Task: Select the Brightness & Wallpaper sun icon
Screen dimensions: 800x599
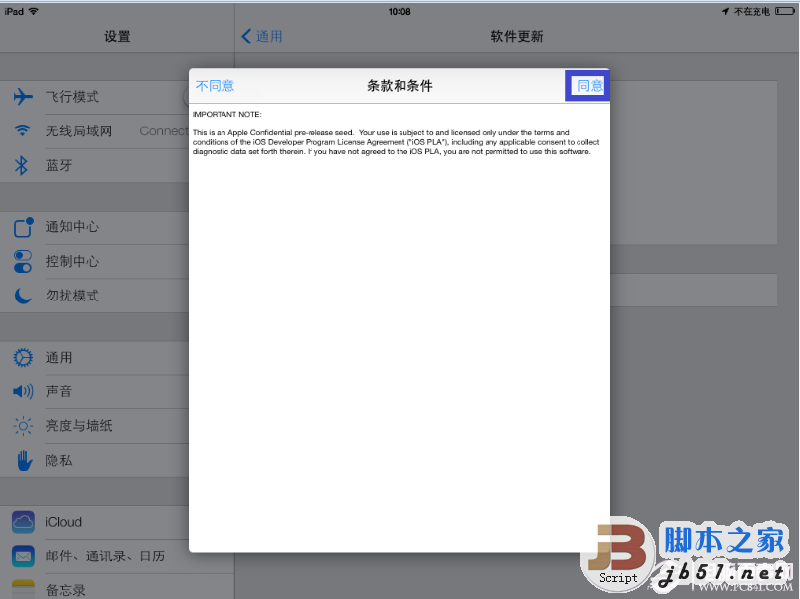Action: tap(22, 425)
